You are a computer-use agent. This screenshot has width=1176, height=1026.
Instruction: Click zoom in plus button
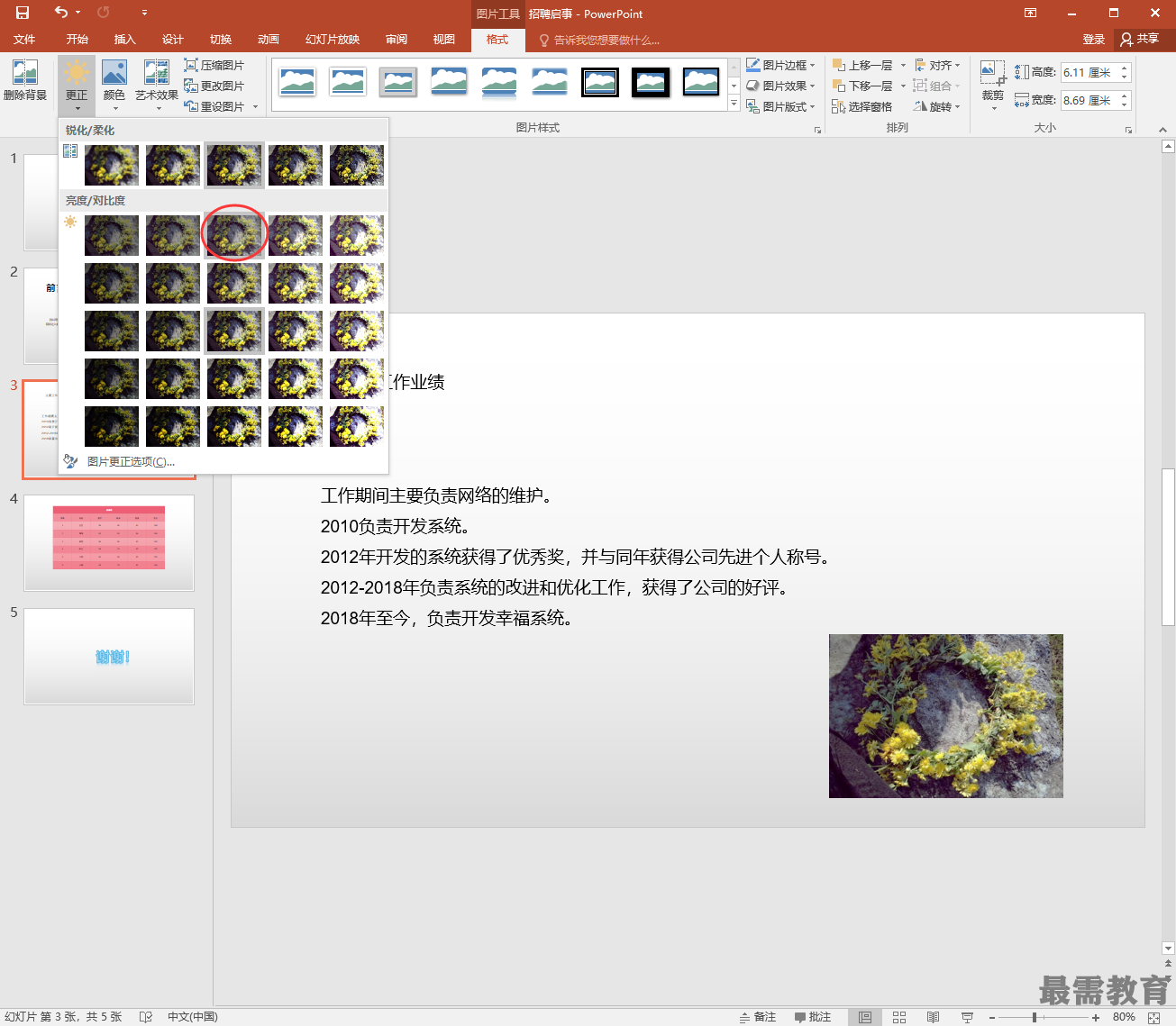tap(1096, 1017)
